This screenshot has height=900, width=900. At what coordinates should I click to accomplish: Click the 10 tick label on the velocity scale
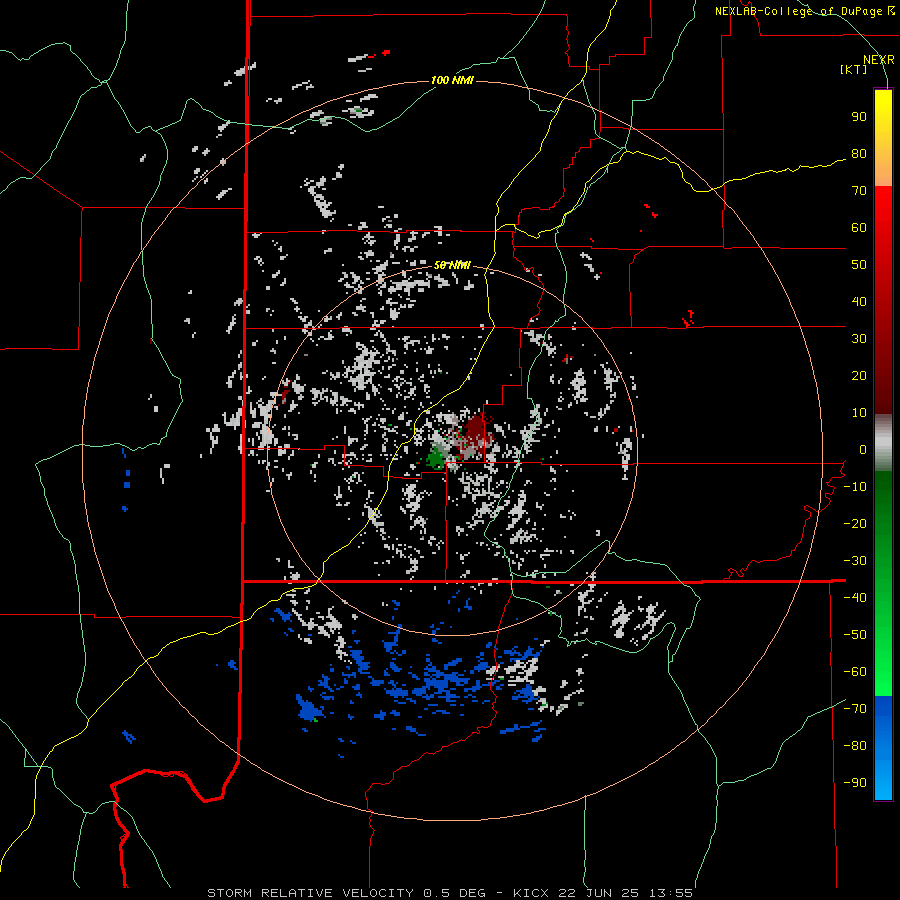859,413
